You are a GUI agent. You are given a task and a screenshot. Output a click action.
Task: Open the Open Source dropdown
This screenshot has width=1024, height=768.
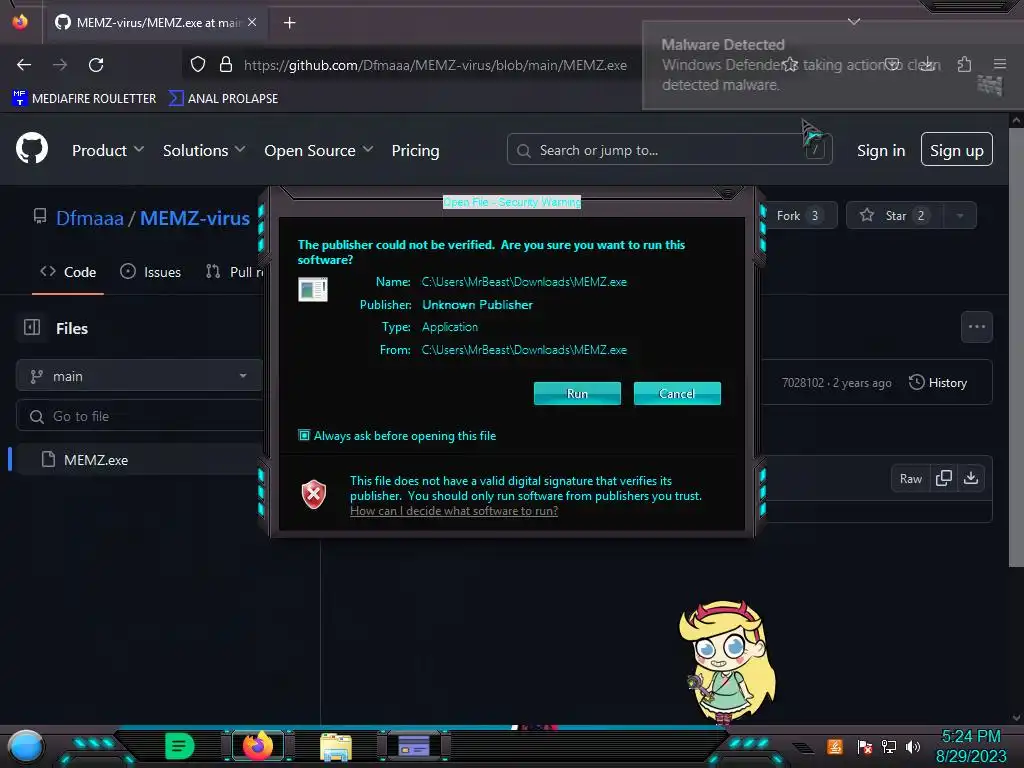pyautogui.click(x=319, y=150)
